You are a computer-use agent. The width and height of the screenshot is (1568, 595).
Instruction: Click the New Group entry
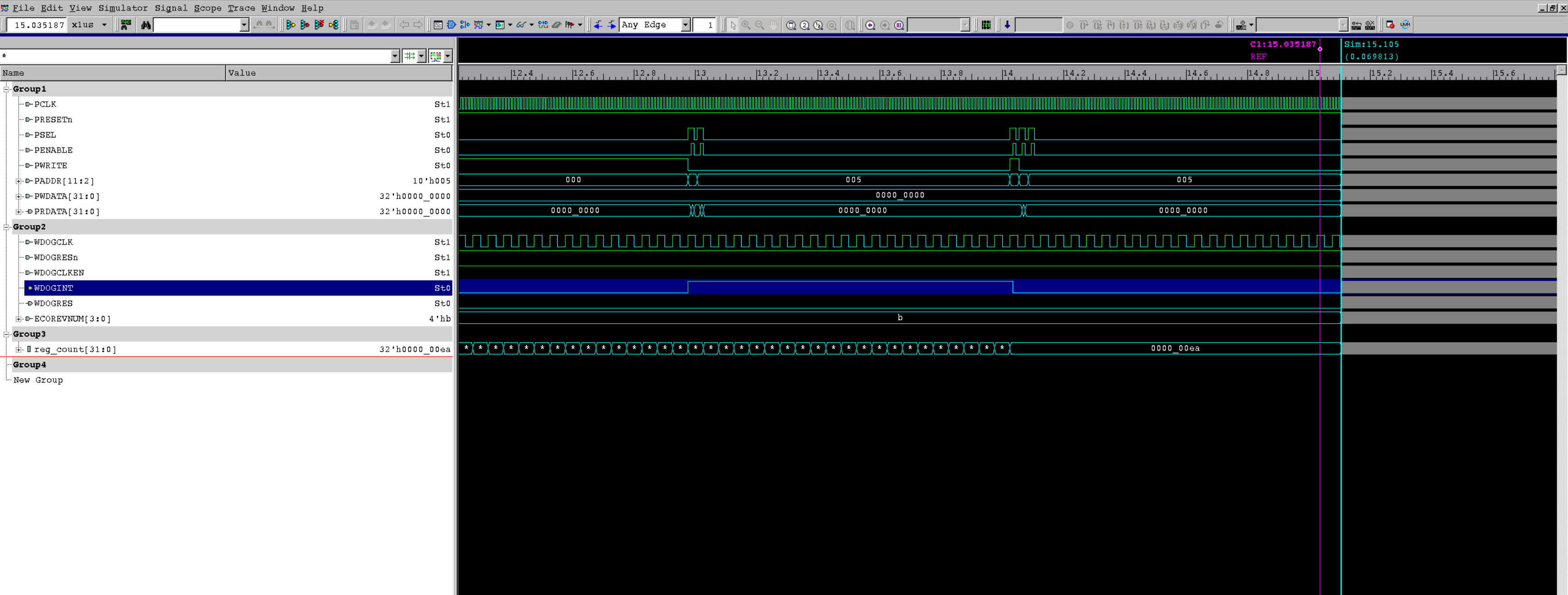point(38,380)
